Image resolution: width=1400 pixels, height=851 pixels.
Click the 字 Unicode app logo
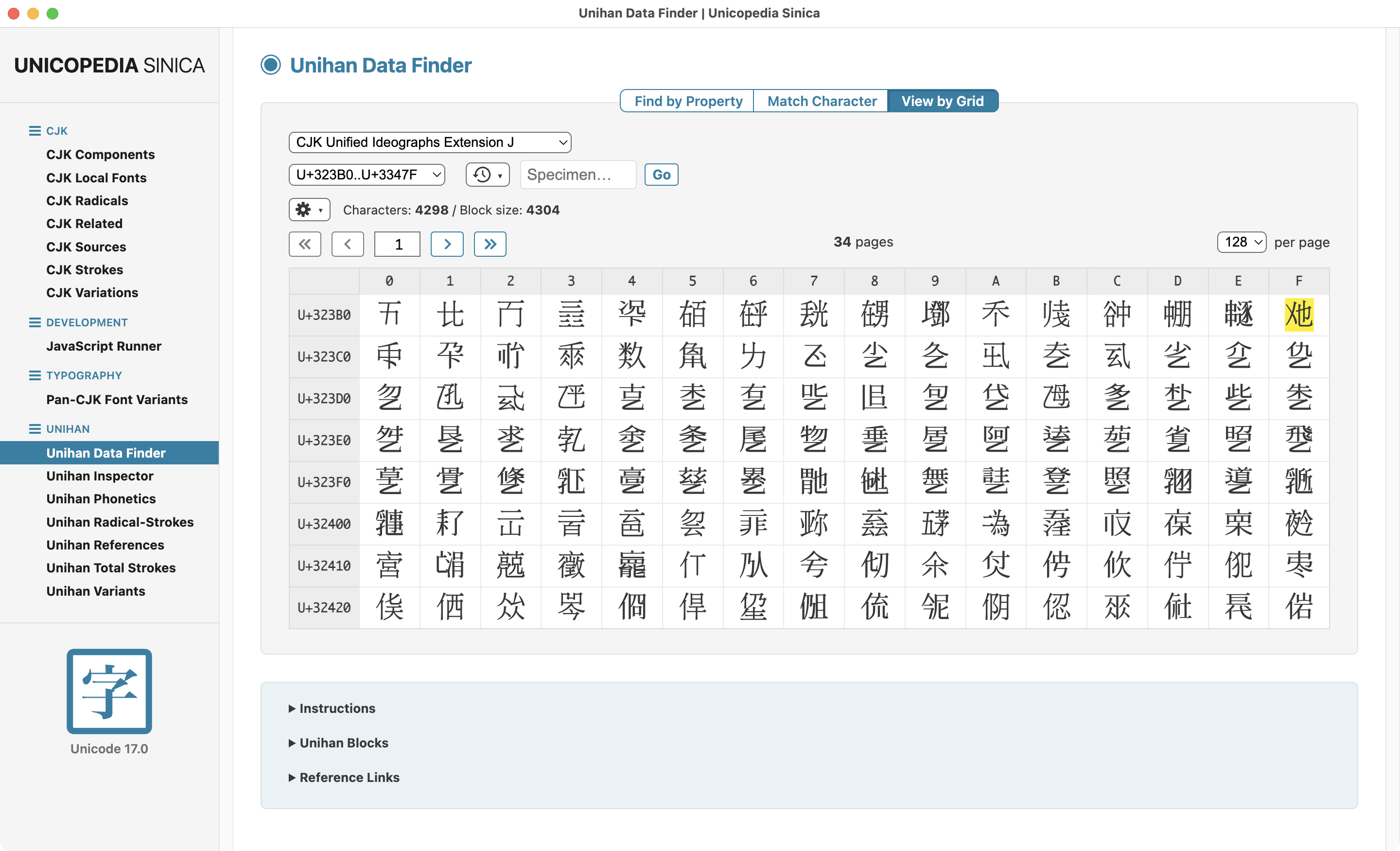(x=109, y=691)
